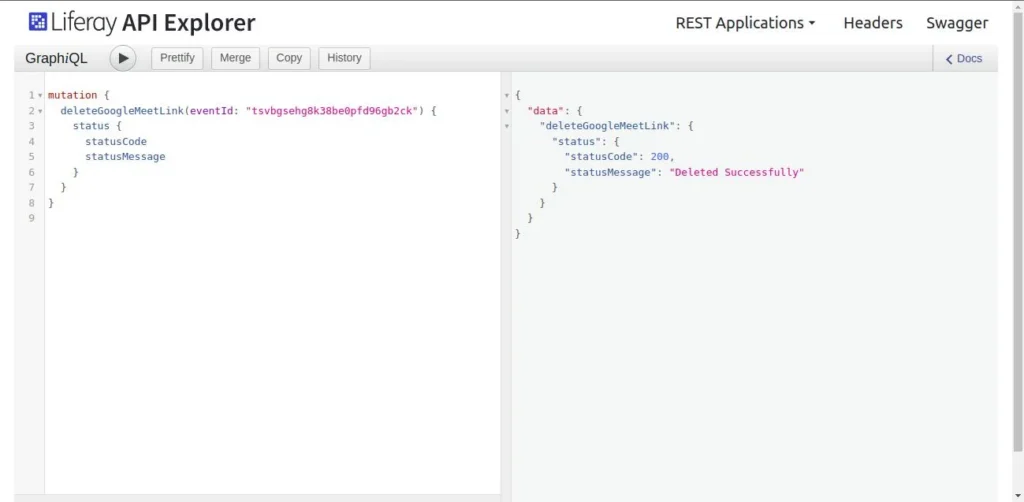Click statusCode on line 4 of the query
The image size is (1024, 502).
click(x=116, y=142)
